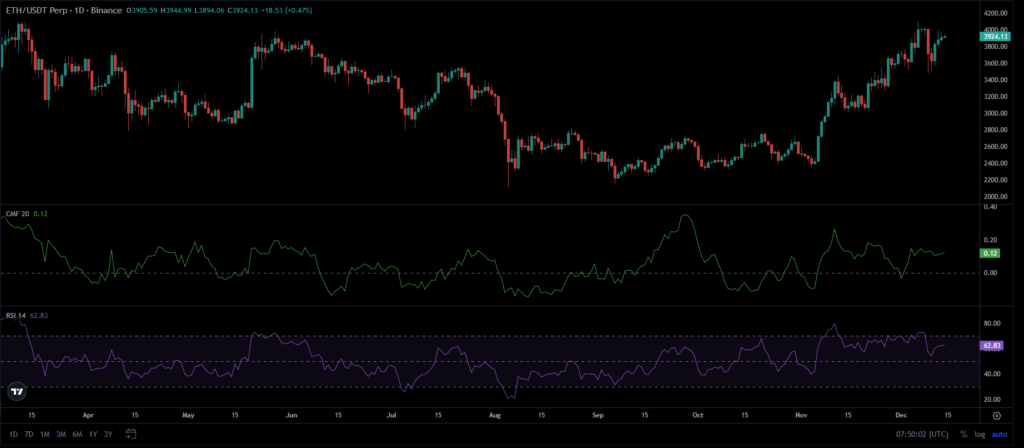Open chart settings gear icon
The height and width of the screenshot is (448, 1024).
click(997, 415)
